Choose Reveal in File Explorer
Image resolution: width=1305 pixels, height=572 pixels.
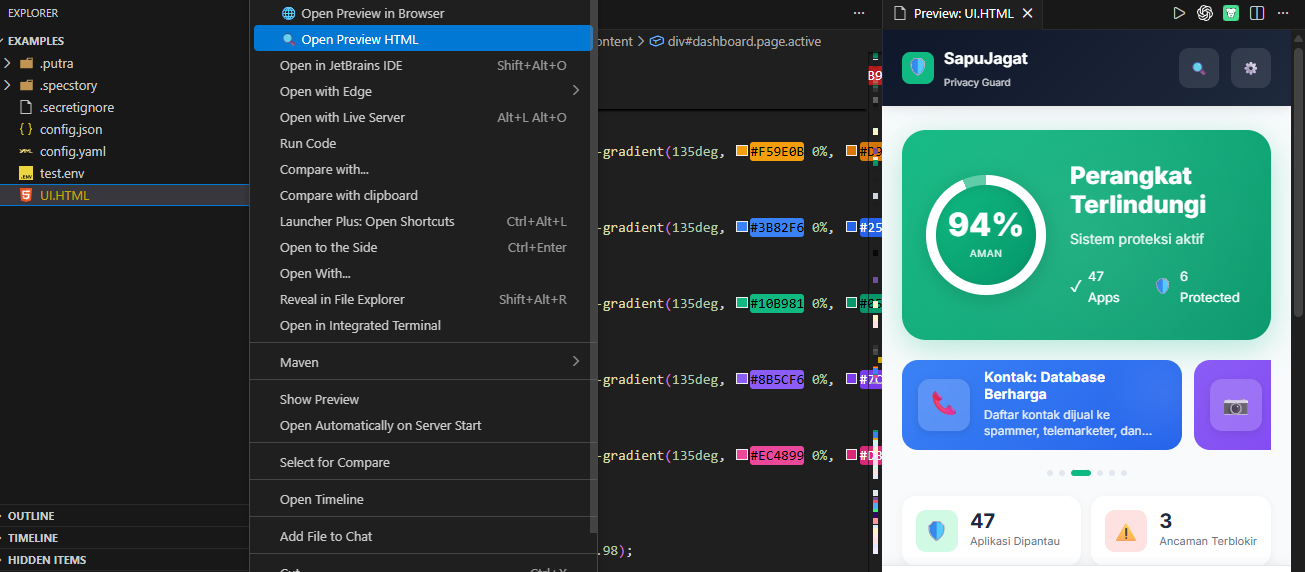[x=423, y=299]
